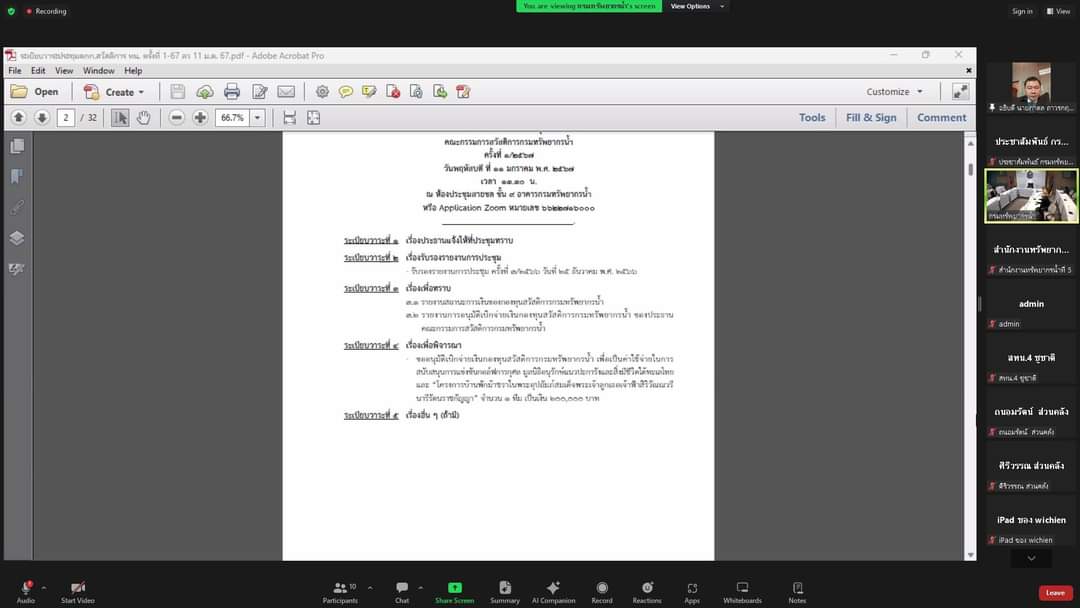Click the scrolling mode page icon

click(289, 118)
